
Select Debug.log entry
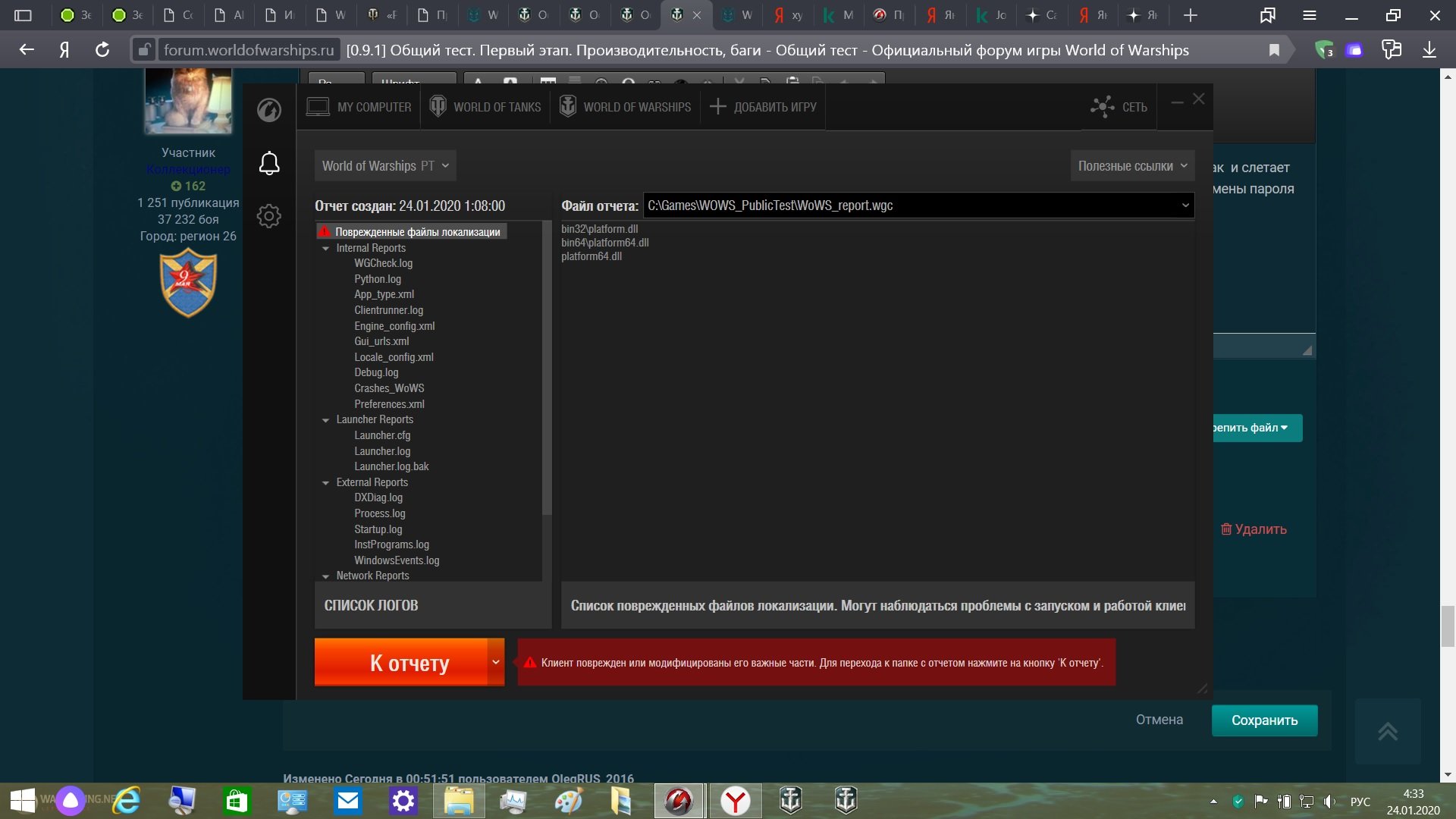[x=376, y=372]
